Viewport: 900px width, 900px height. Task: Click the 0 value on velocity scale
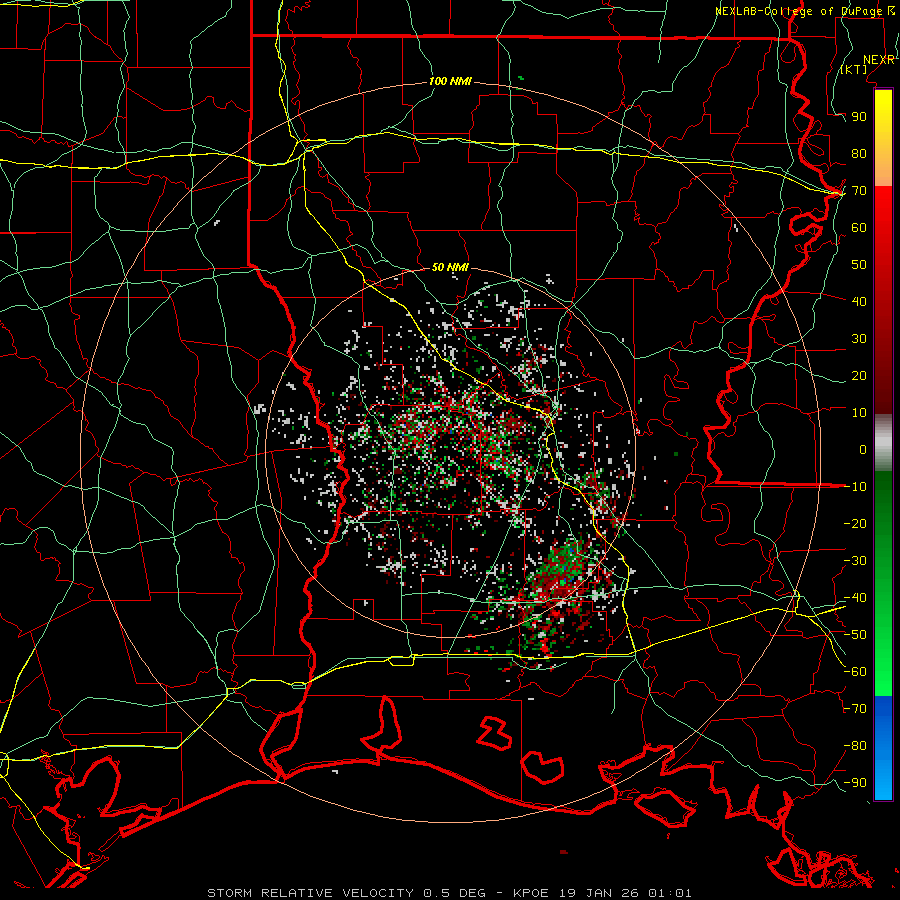pyautogui.click(x=863, y=449)
